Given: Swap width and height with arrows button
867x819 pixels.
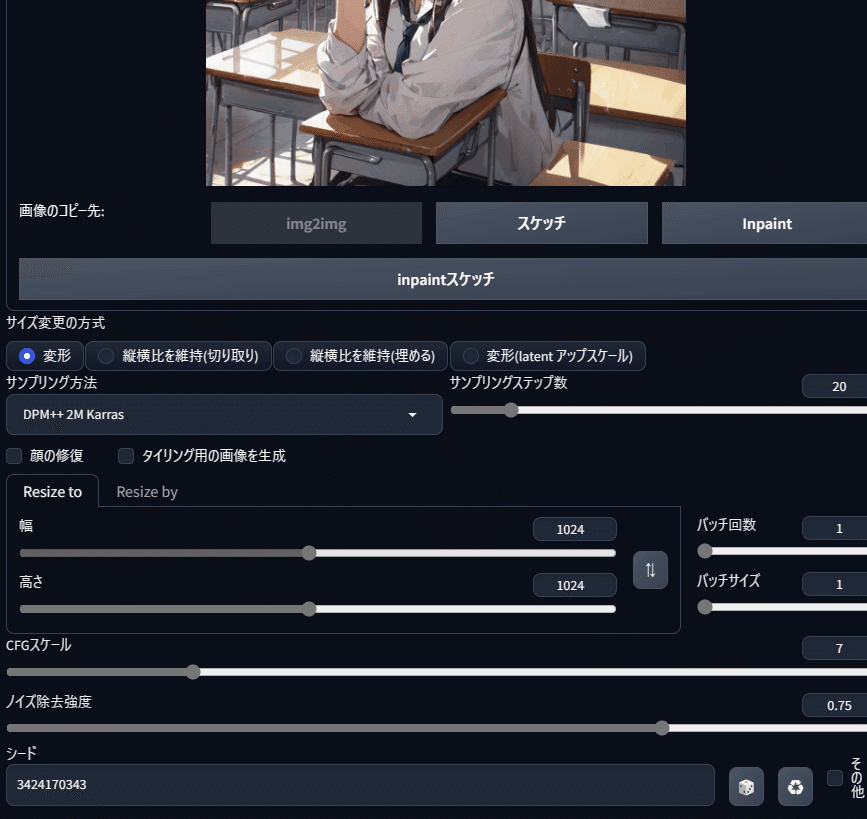Looking at the screenshot, I should 650,570.
